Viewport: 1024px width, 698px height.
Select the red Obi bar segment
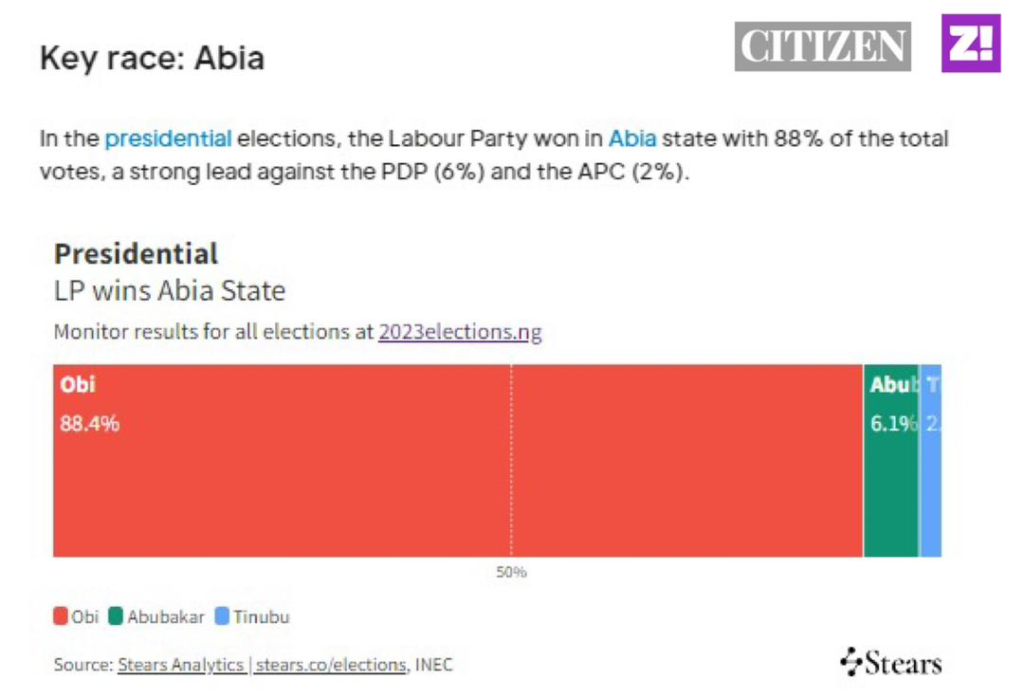457,480
